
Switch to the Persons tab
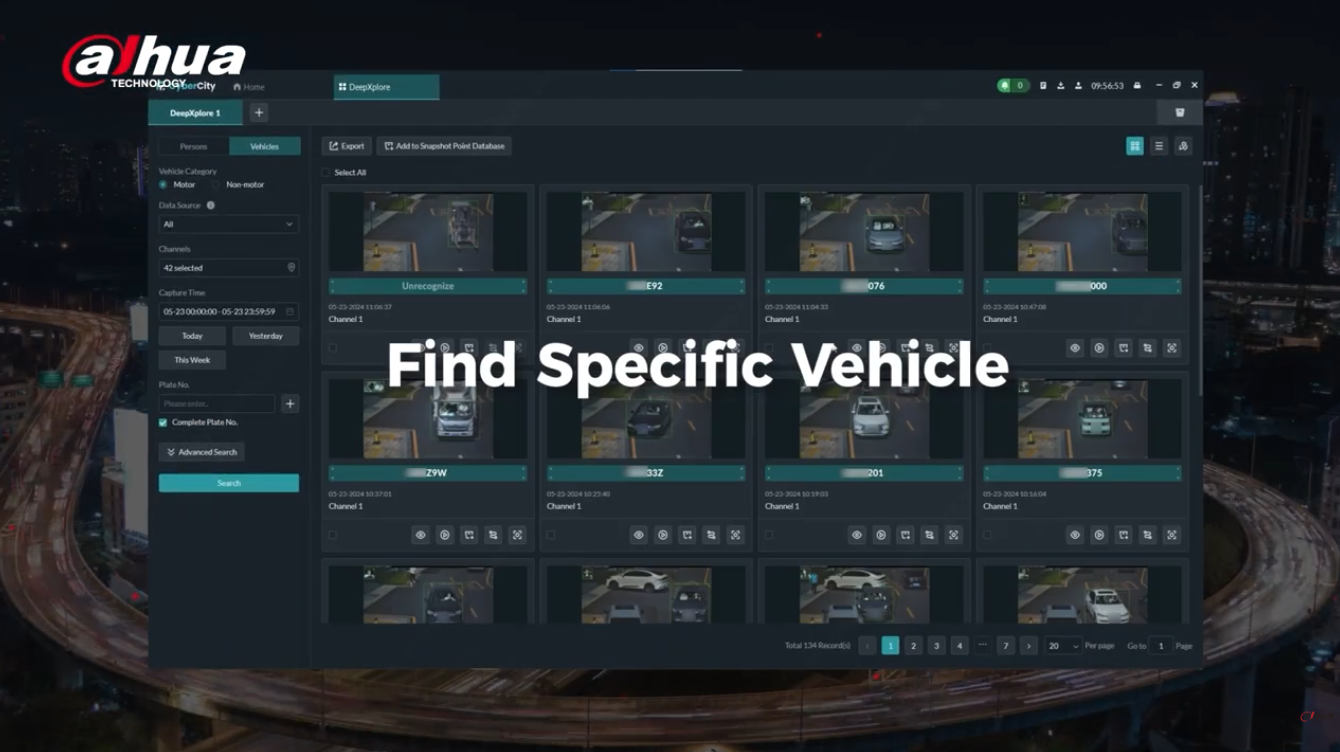tap(193, 146)
